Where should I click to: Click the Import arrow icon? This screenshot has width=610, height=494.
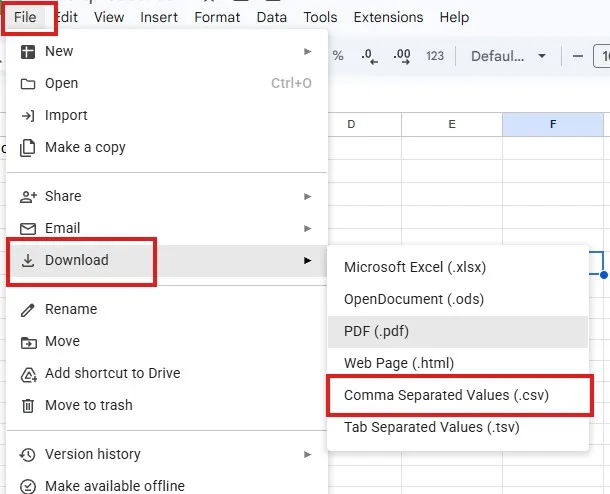pyautogui.click(x=28, y=116)
